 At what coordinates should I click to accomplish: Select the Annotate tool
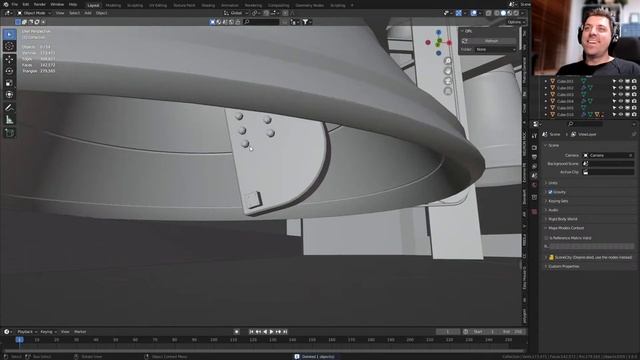tap(9, 108)
